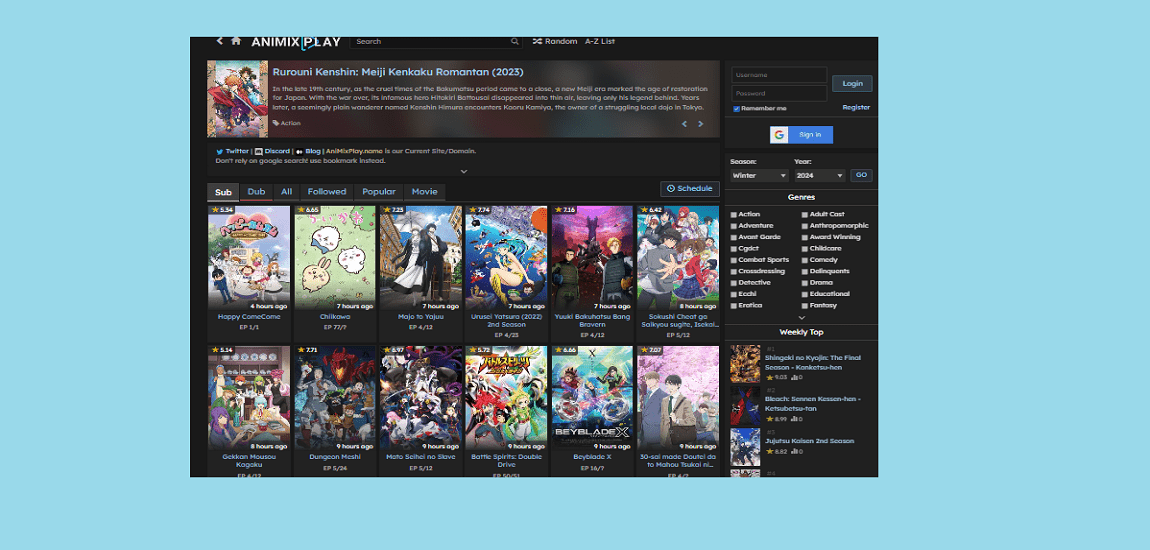Screen dimensions: 1150x550
Task: Open the Year dropdown
Action: (820, 176)
